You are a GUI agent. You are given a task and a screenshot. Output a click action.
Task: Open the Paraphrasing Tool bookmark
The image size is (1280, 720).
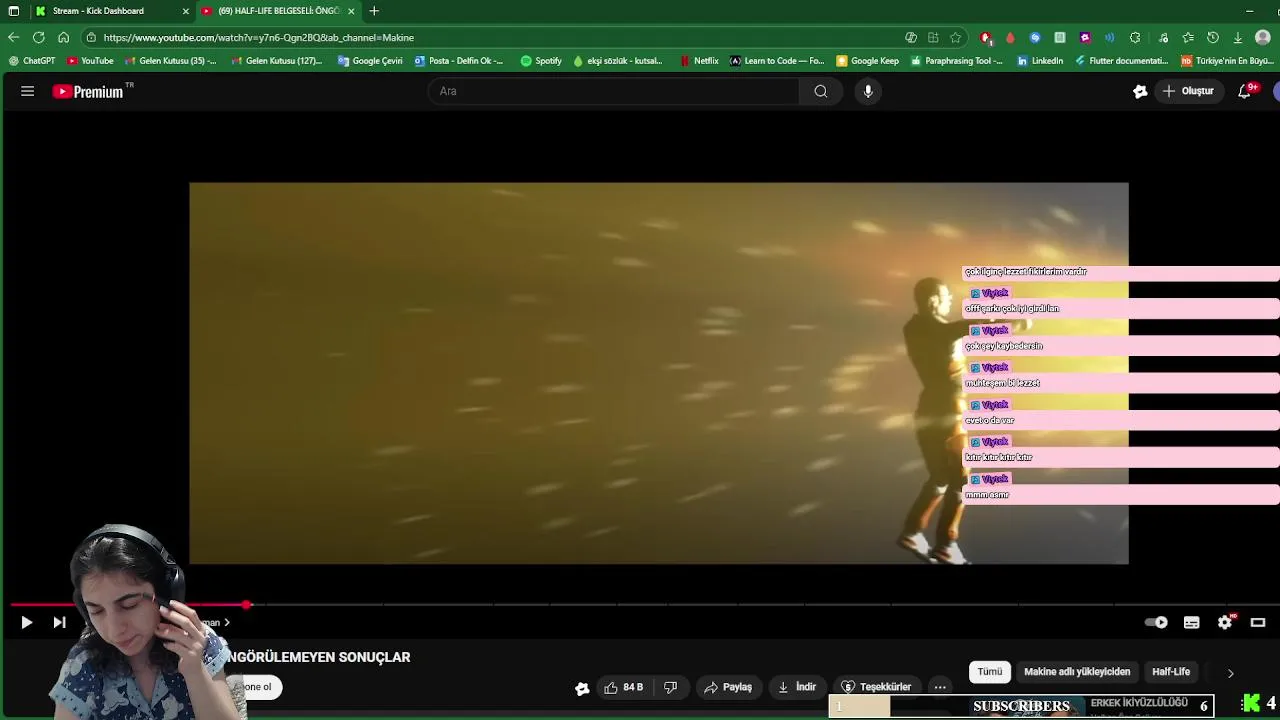tap(956, 61)
